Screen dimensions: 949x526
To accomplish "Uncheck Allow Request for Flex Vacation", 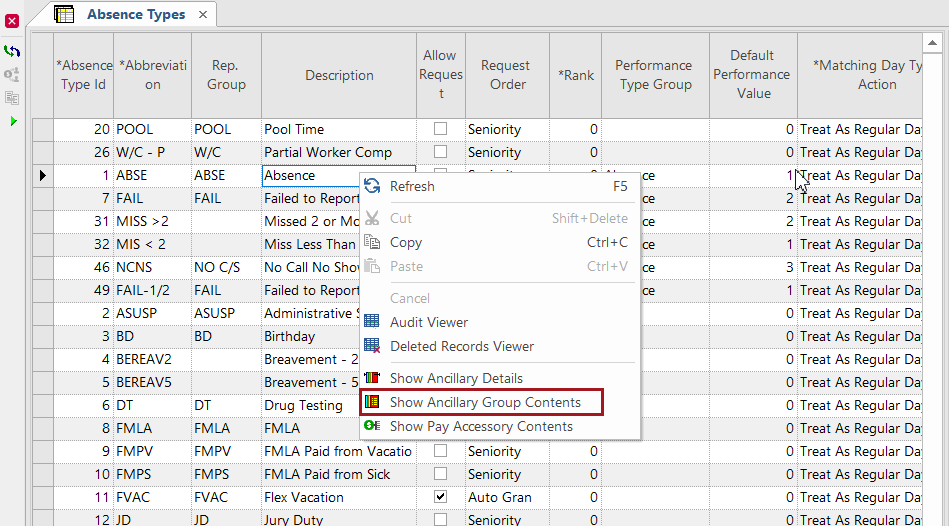I will click(x=441, y=496).
